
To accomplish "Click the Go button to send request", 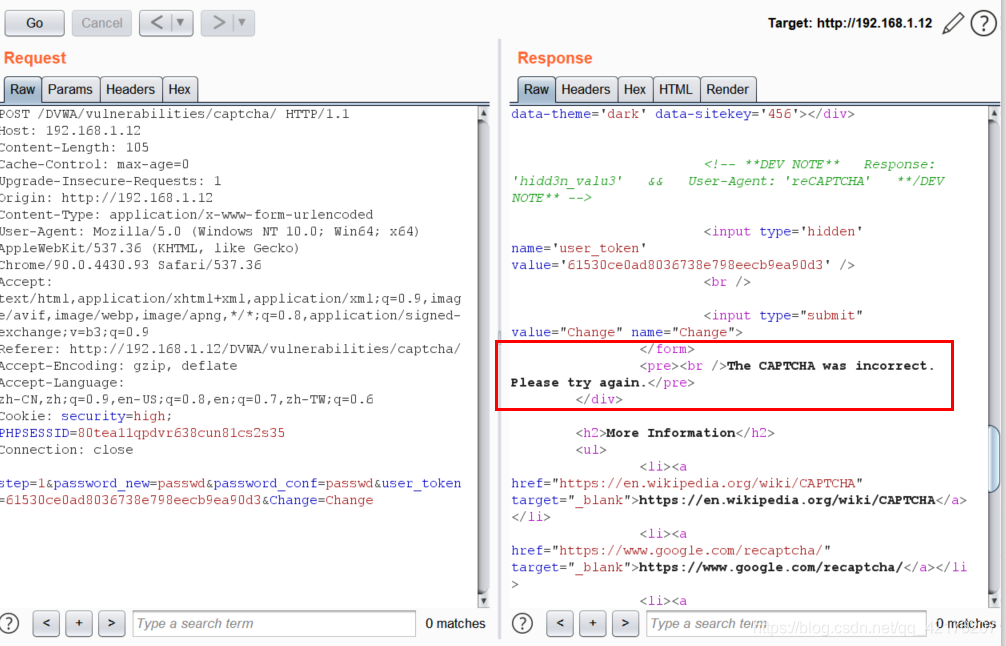I will click(x=35, y=23).
